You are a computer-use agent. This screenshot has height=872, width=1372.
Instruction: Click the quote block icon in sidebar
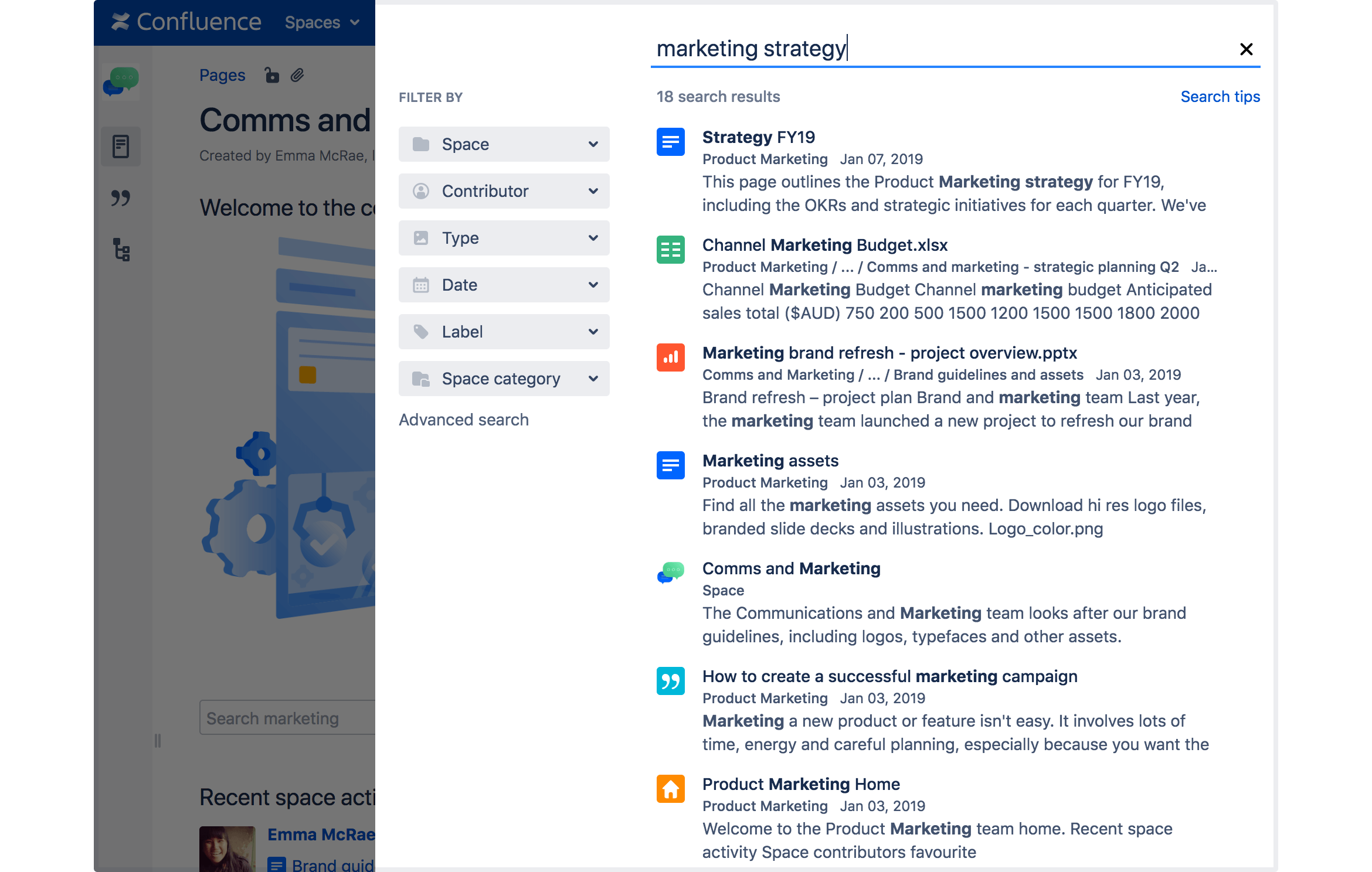click(x=121, y=198)
